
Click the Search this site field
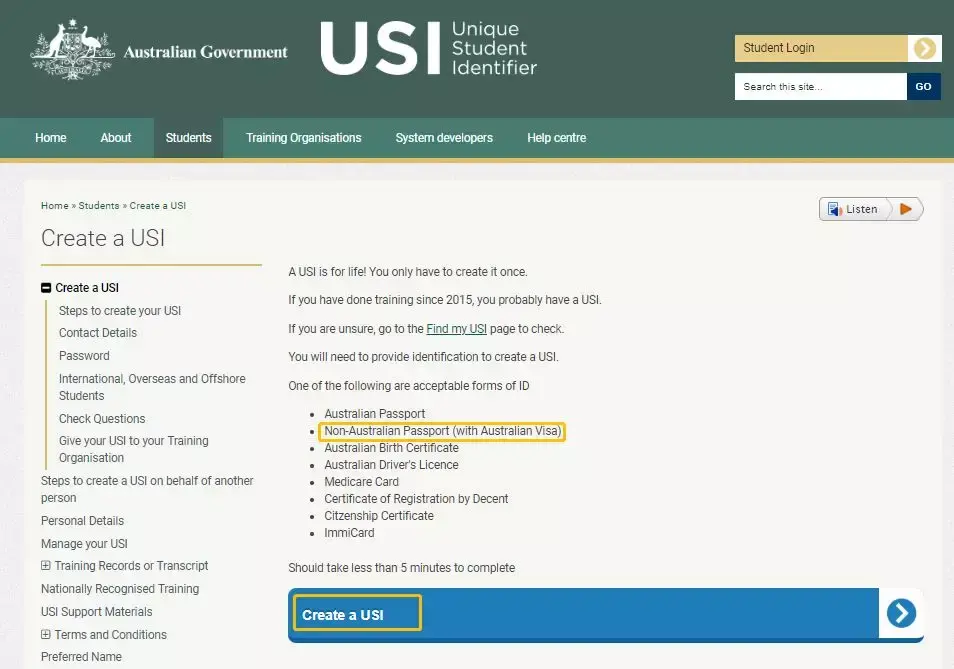click(821, 86)
